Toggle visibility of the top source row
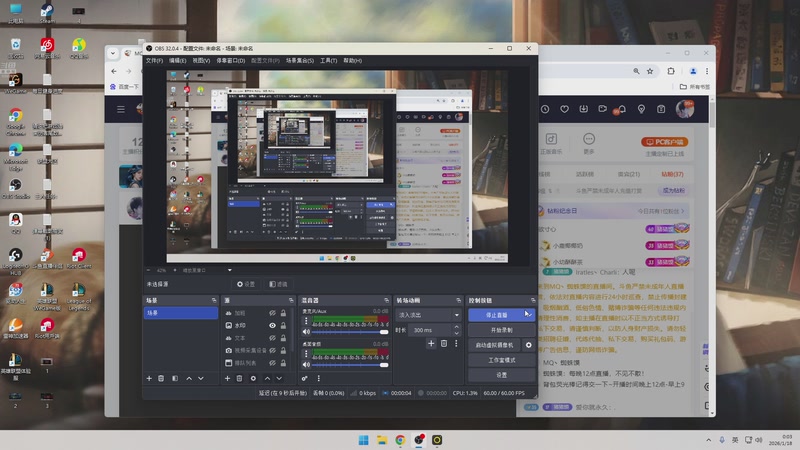Viewport: 800px width, 450px height. coord(272,313)
